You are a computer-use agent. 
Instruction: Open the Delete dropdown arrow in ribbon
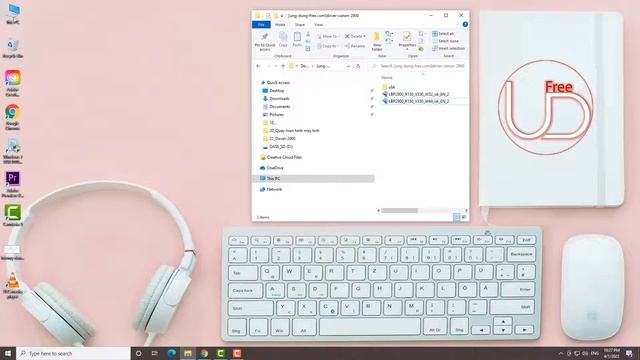pyautogui.click(x=364, y=36)
